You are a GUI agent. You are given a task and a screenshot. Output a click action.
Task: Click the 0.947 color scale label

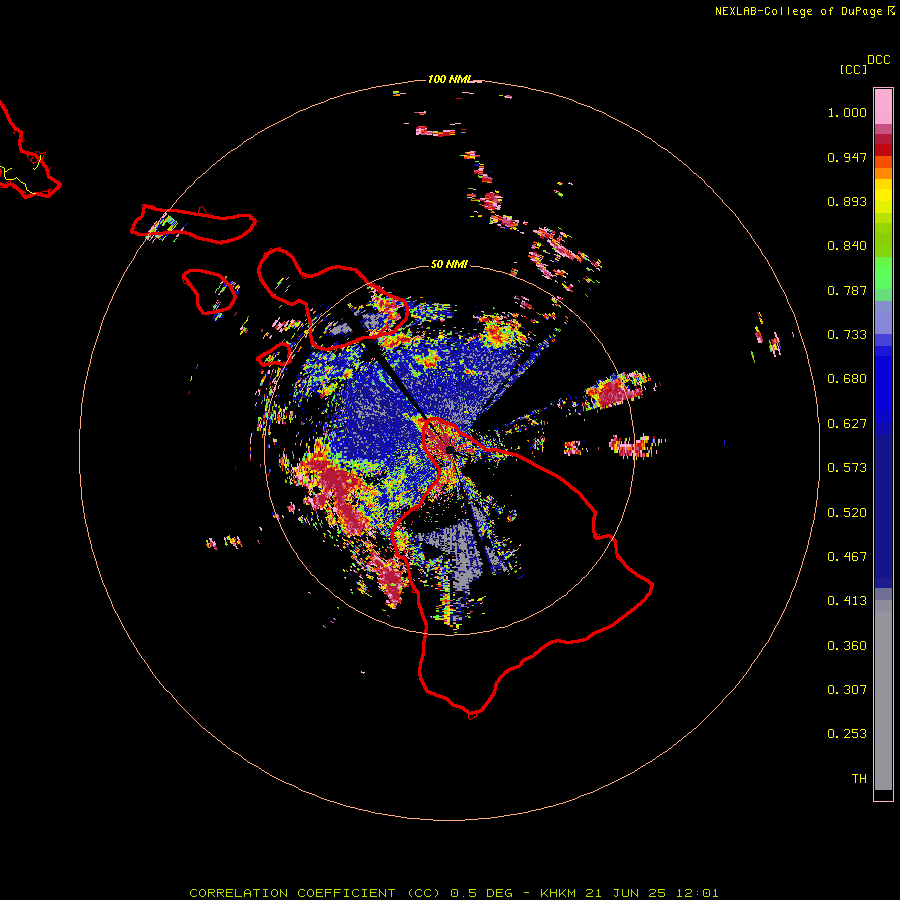tap(847, 157)
